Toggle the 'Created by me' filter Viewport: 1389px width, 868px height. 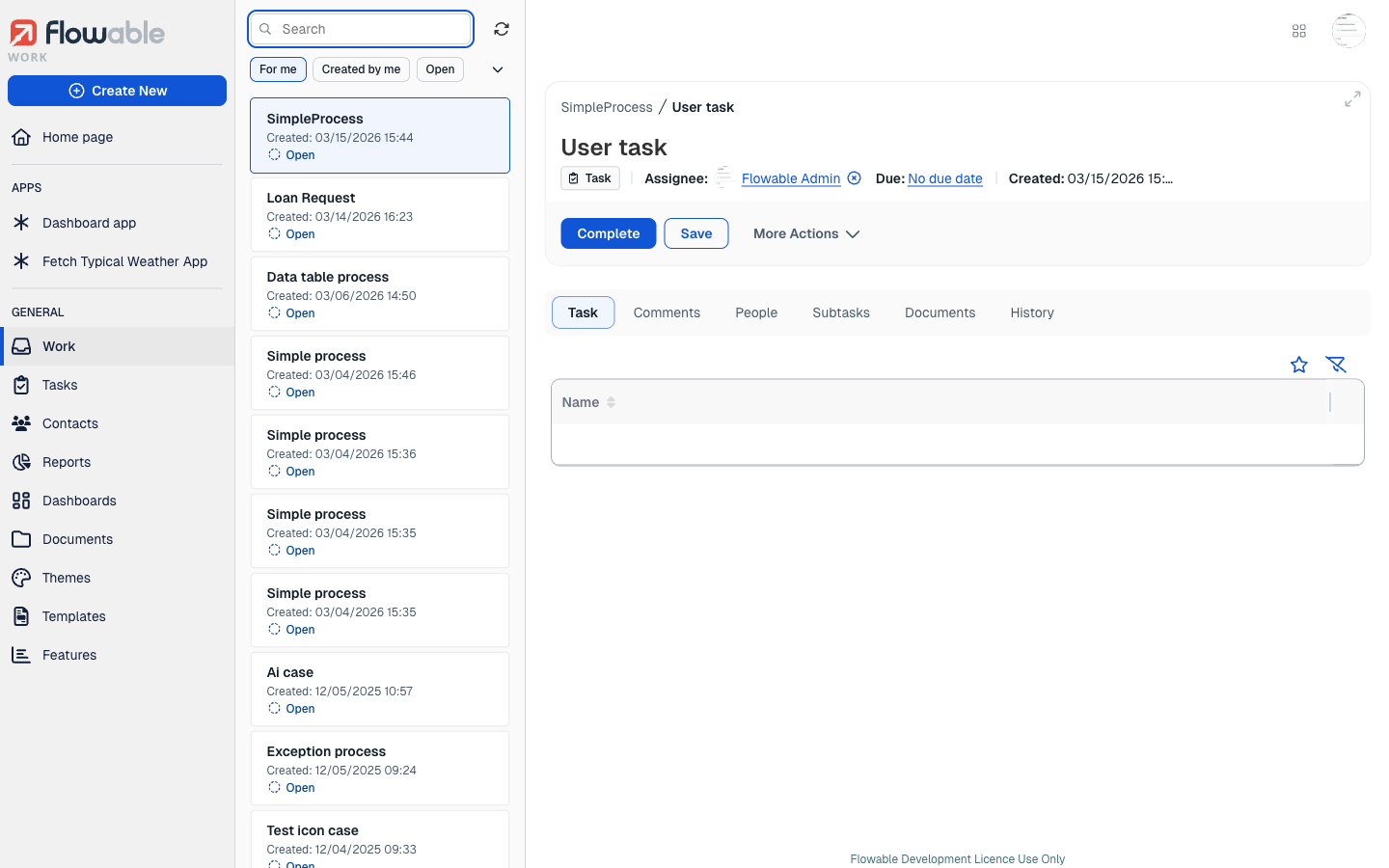(361, 68)
